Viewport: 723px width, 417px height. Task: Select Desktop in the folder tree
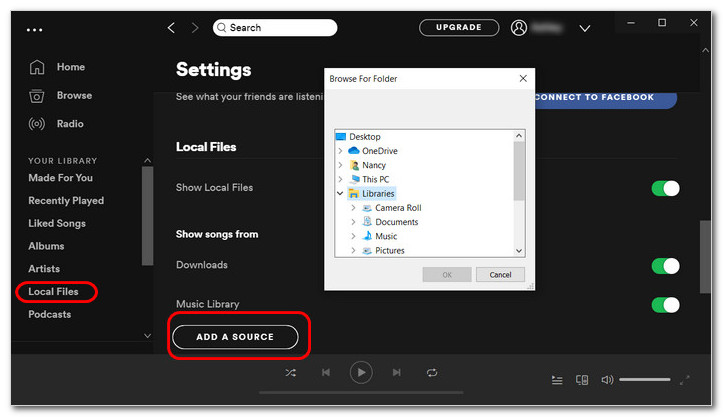[364, 137]
